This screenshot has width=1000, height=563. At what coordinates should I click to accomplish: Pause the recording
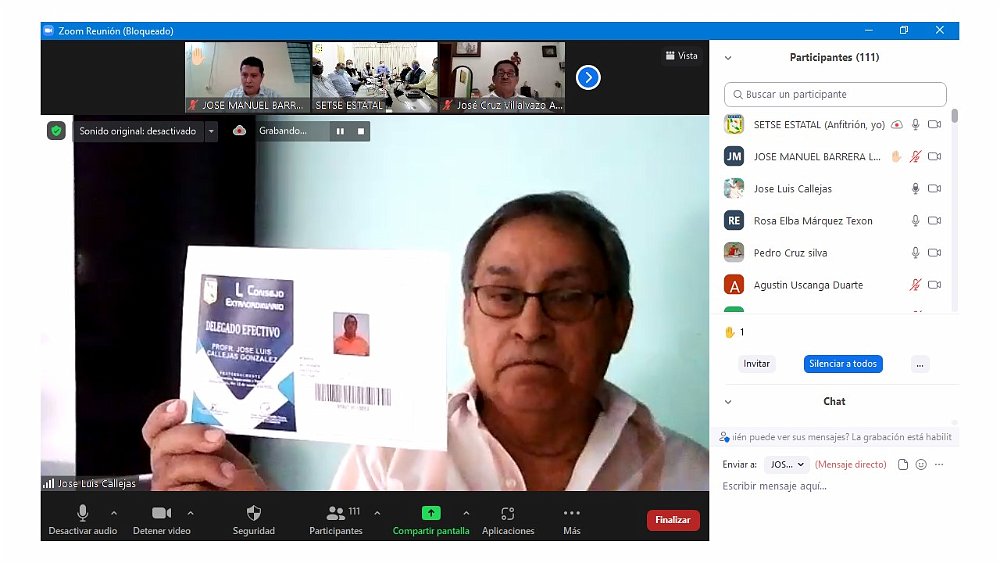point(340,131)
